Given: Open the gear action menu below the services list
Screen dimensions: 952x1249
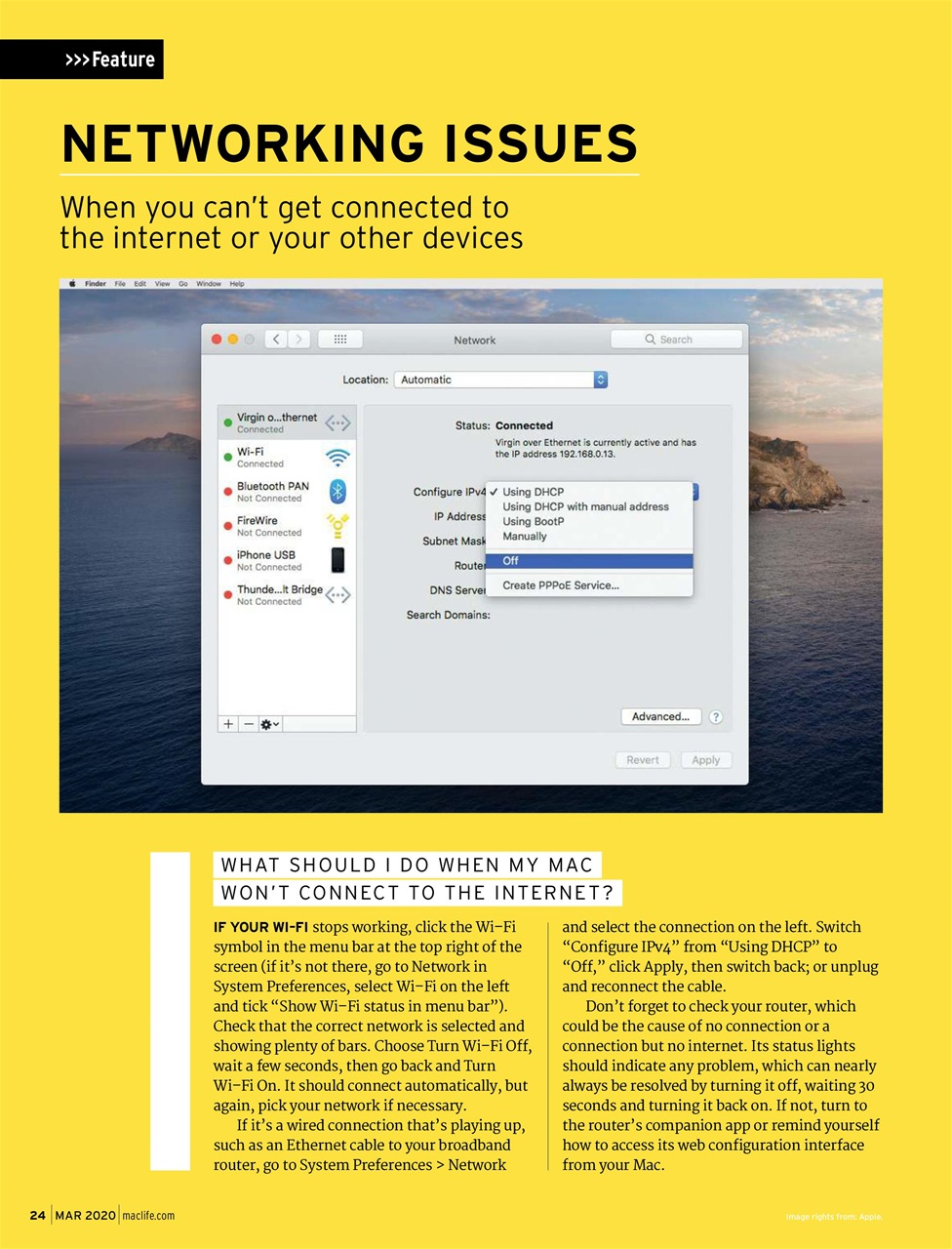Looking at the screenshot, I should [x=268, y=724].
